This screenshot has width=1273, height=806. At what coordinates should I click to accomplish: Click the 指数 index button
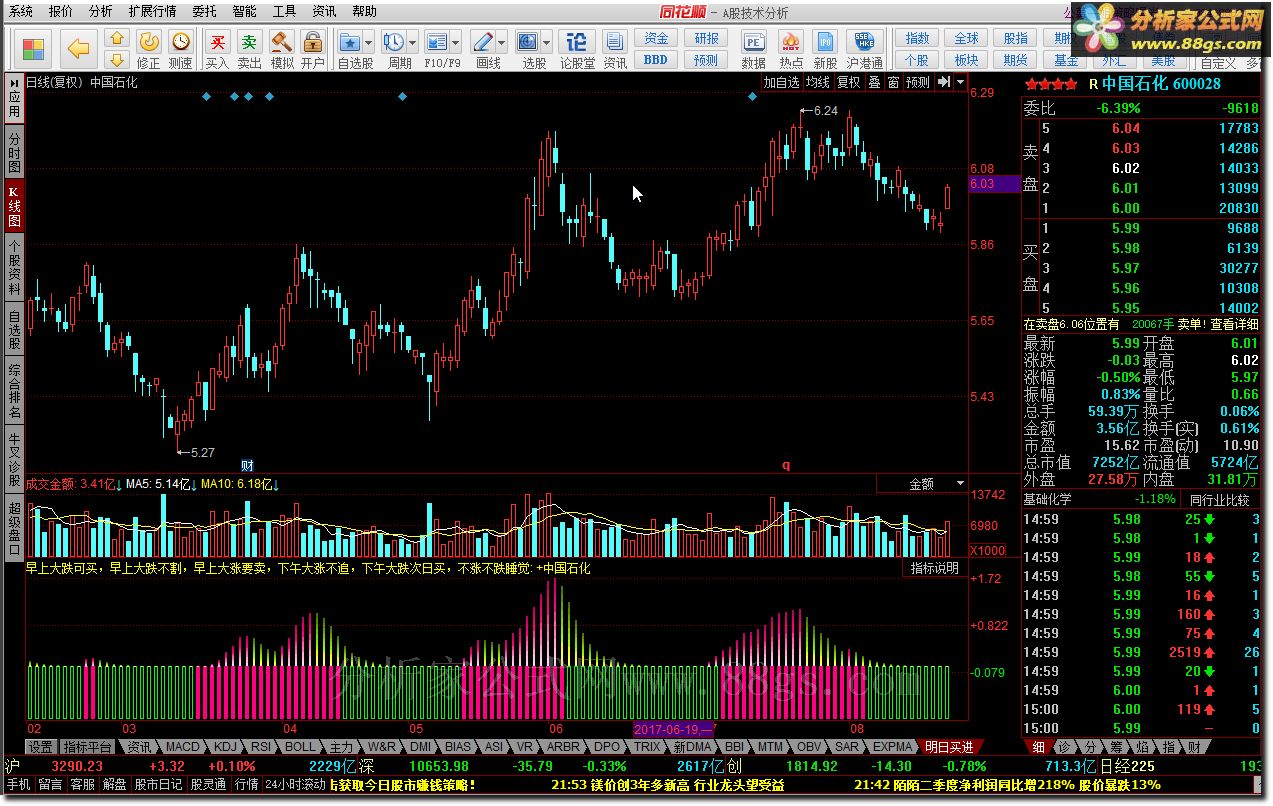click(x=917, y=38)
